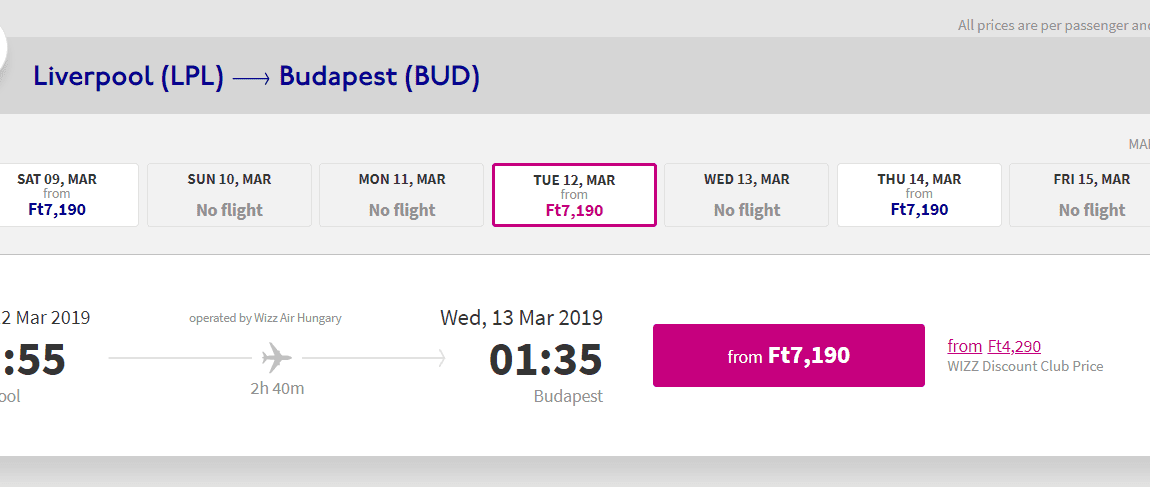This screenshot has width=1150, height=487.
Task: Select the WED 13, MAR date tab
Action: [747, 195]
